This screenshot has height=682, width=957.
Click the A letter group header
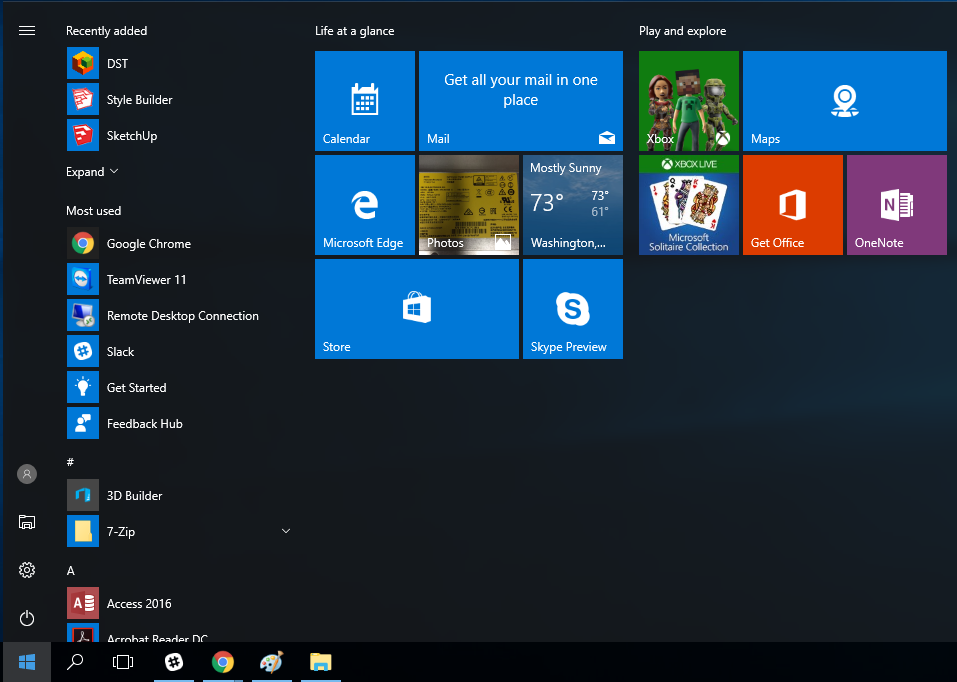(71, 571)
